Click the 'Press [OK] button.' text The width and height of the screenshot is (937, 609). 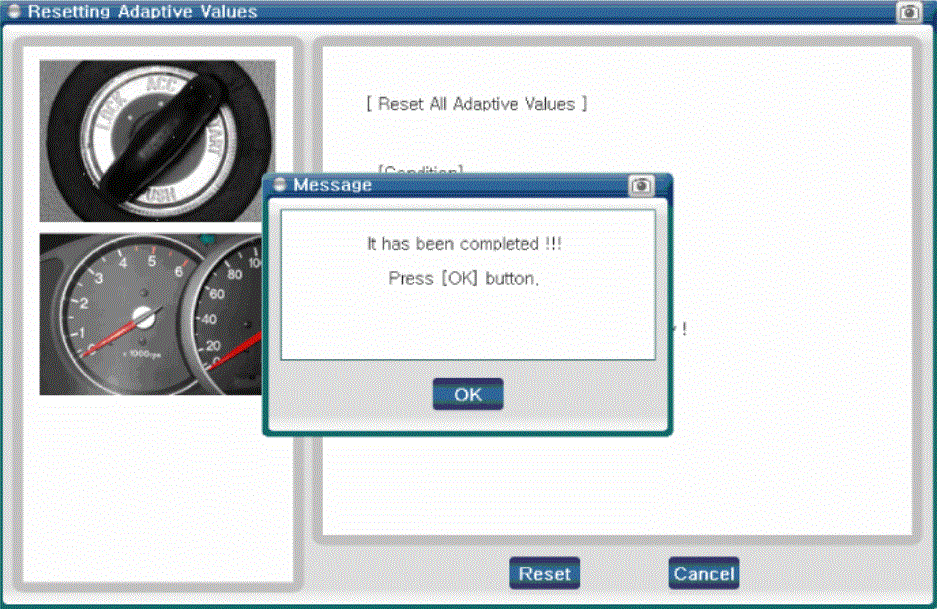(464, 279)
